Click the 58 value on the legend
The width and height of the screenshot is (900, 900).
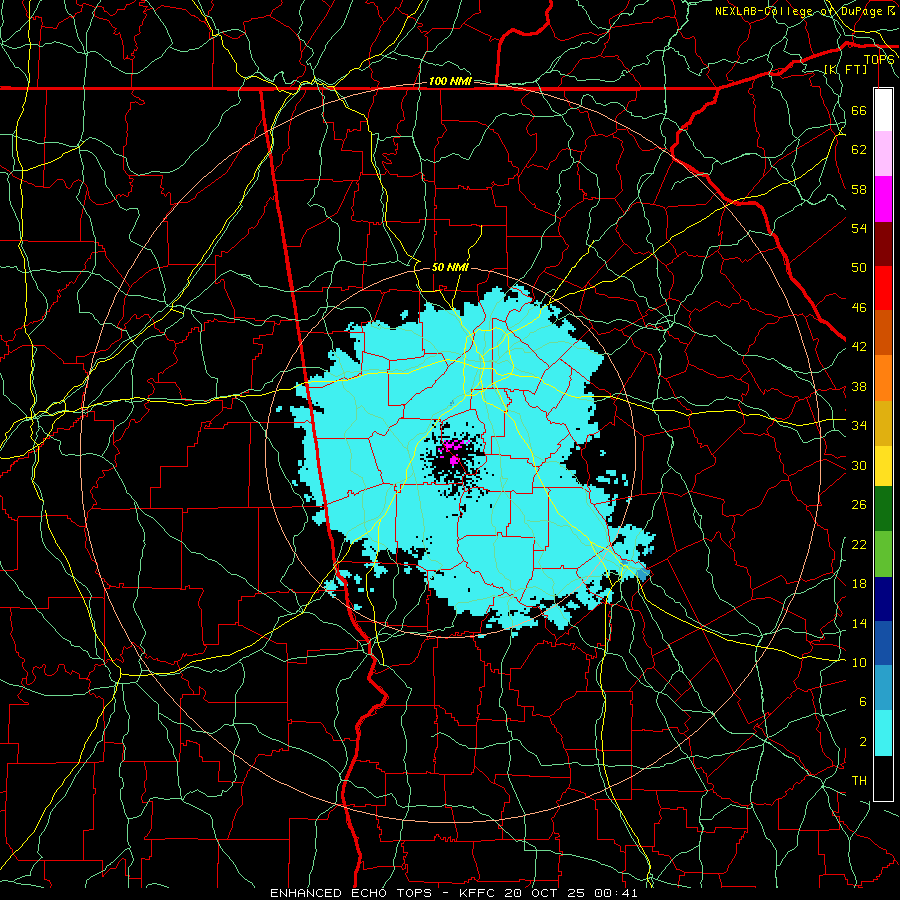859,189
